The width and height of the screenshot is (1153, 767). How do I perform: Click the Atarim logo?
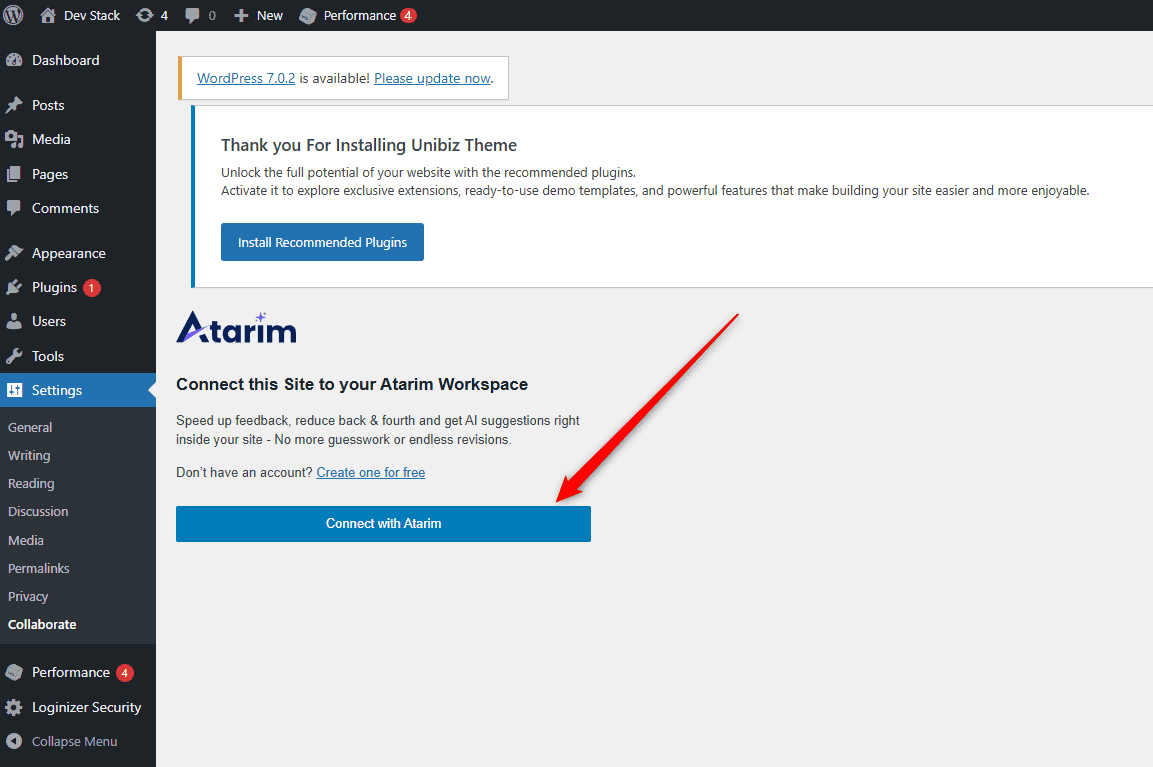click(x=236, y=327)
